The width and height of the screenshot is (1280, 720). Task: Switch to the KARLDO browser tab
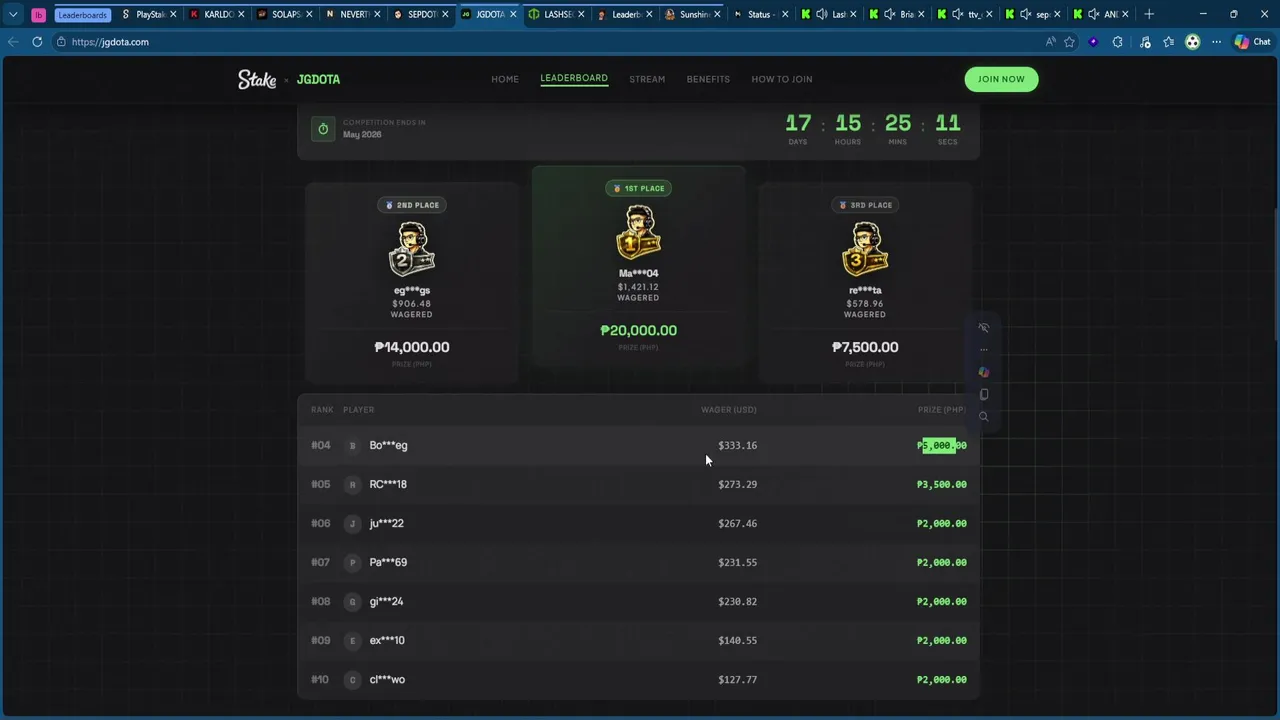pos(218,14)
